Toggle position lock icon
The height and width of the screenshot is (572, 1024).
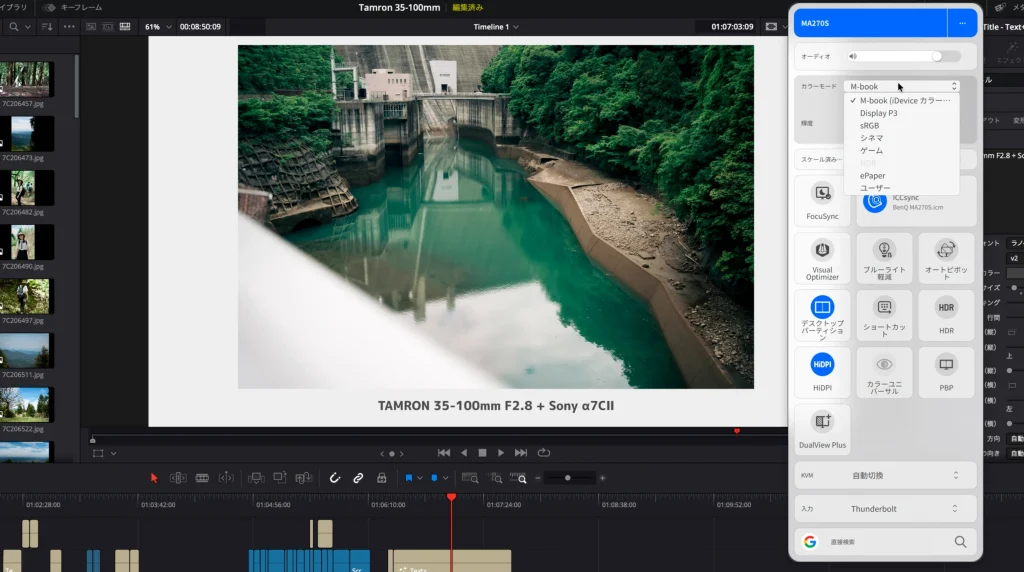coord(381,478)
